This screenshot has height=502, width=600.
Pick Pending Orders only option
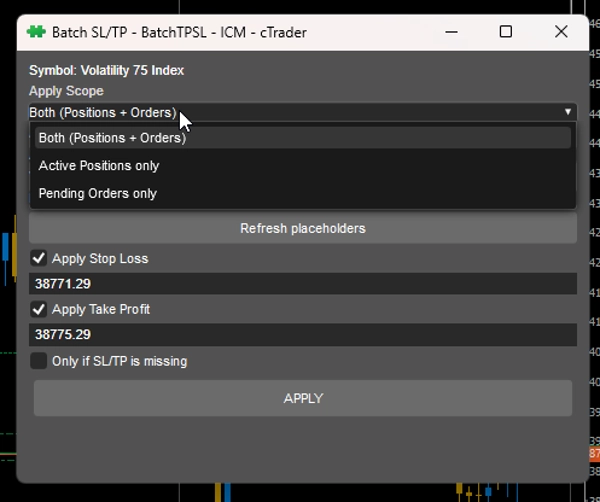click(98, 193)
